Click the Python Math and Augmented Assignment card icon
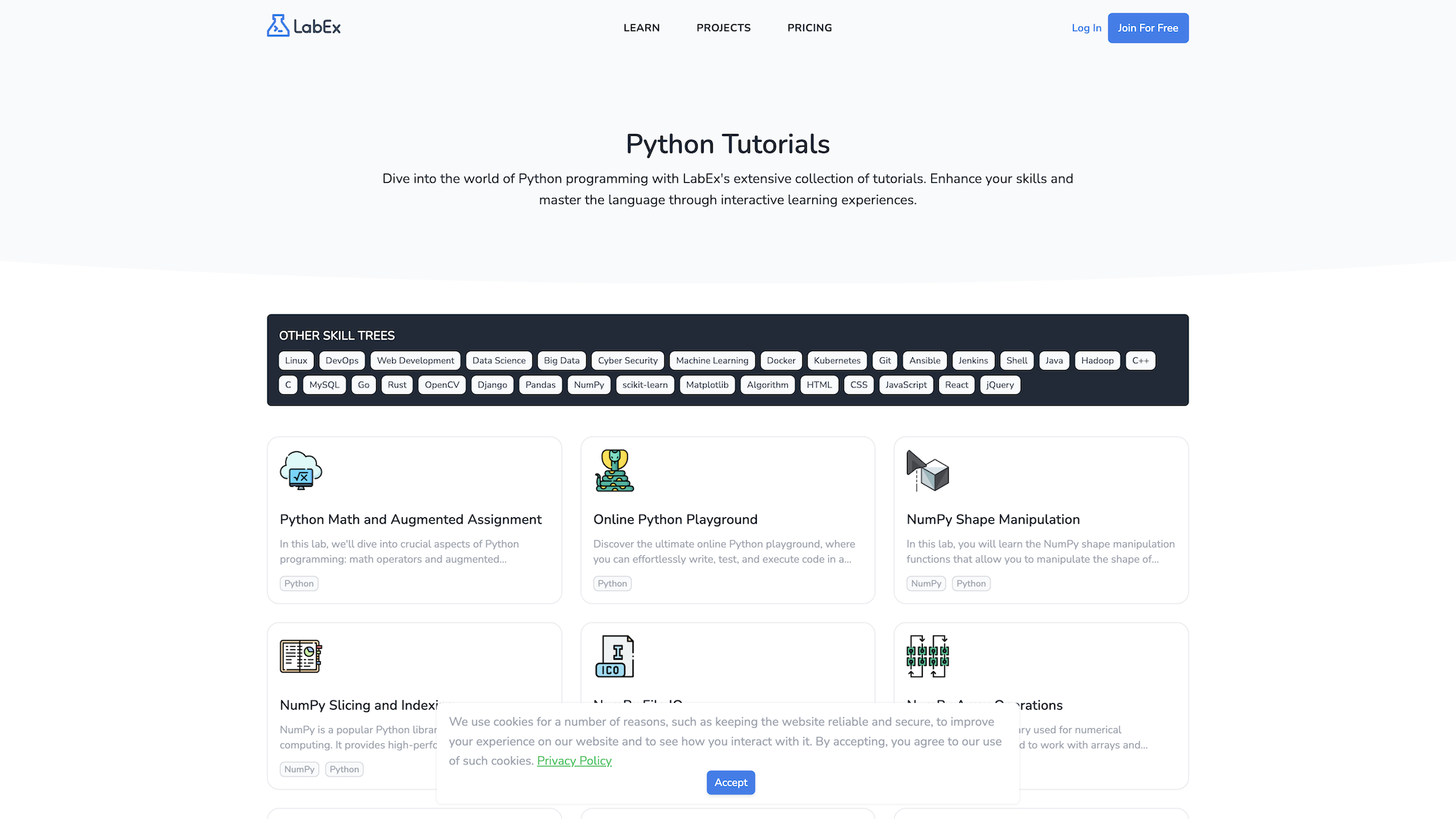 (301, 470)
